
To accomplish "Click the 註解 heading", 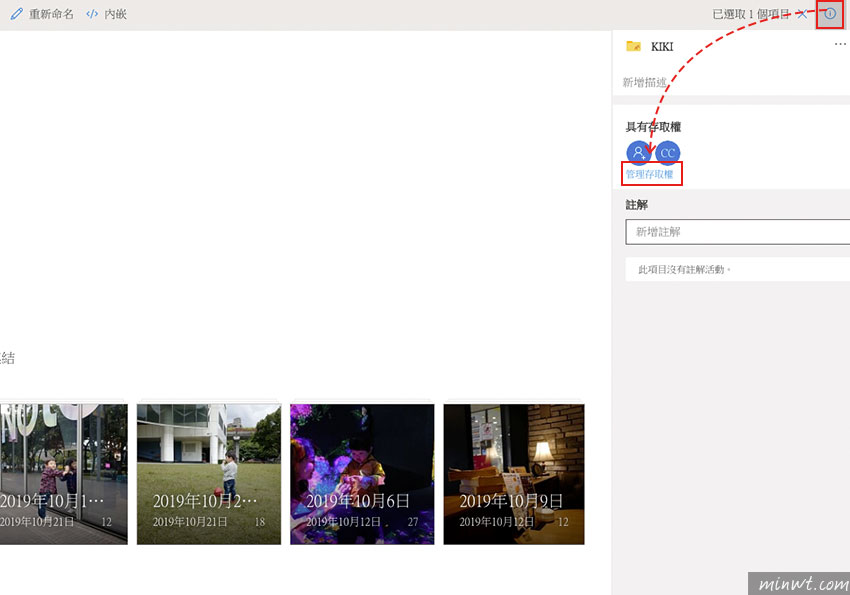I will pos(637,205).
